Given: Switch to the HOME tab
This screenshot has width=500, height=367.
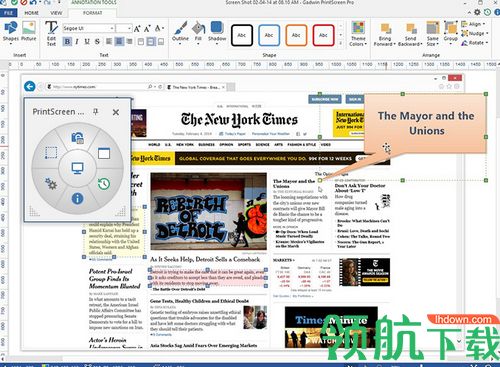Looking at the screenshot, I should point(32,13).
